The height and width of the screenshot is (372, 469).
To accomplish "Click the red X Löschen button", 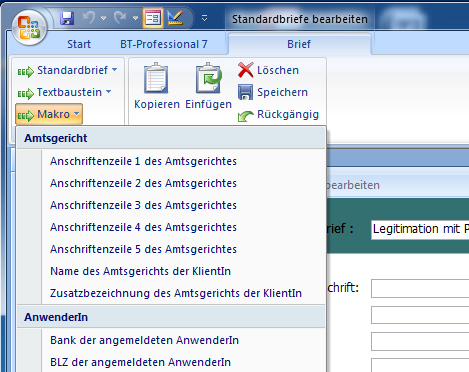I will click(269, 70).
